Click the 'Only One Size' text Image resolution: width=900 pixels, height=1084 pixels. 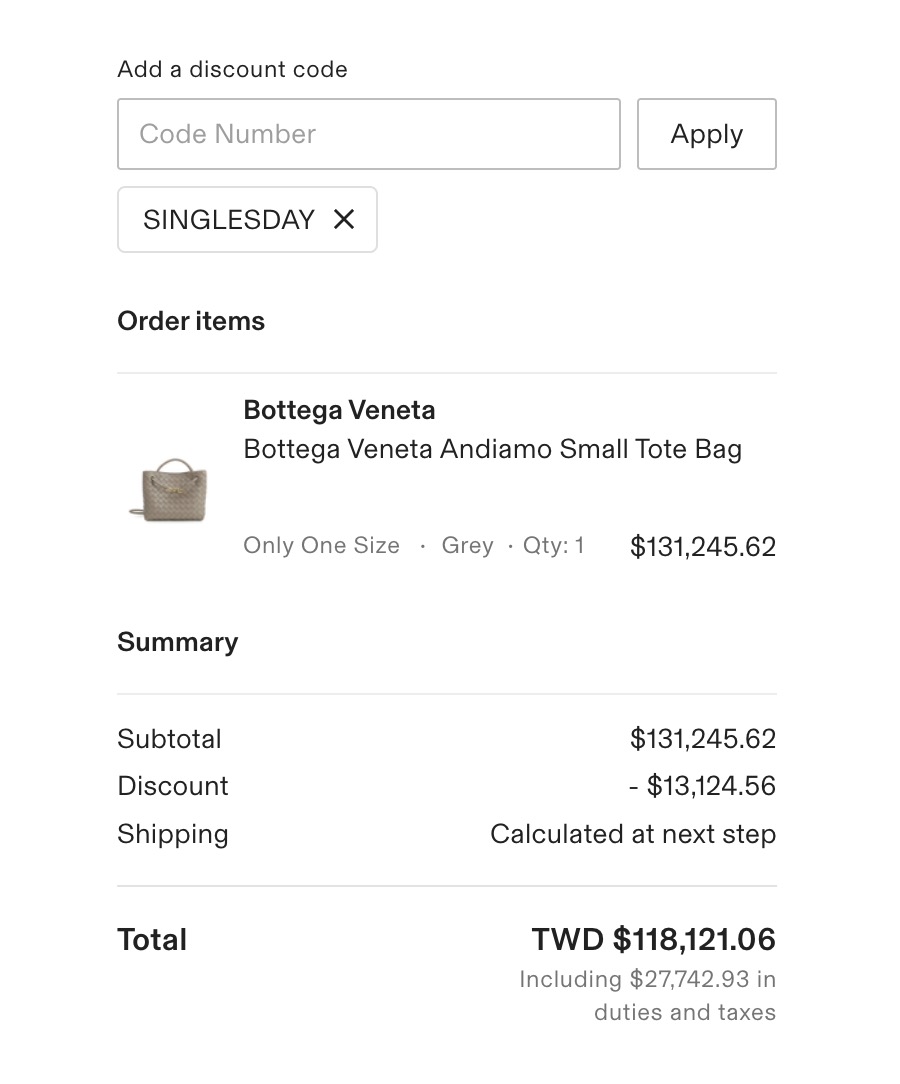[321, 546]
